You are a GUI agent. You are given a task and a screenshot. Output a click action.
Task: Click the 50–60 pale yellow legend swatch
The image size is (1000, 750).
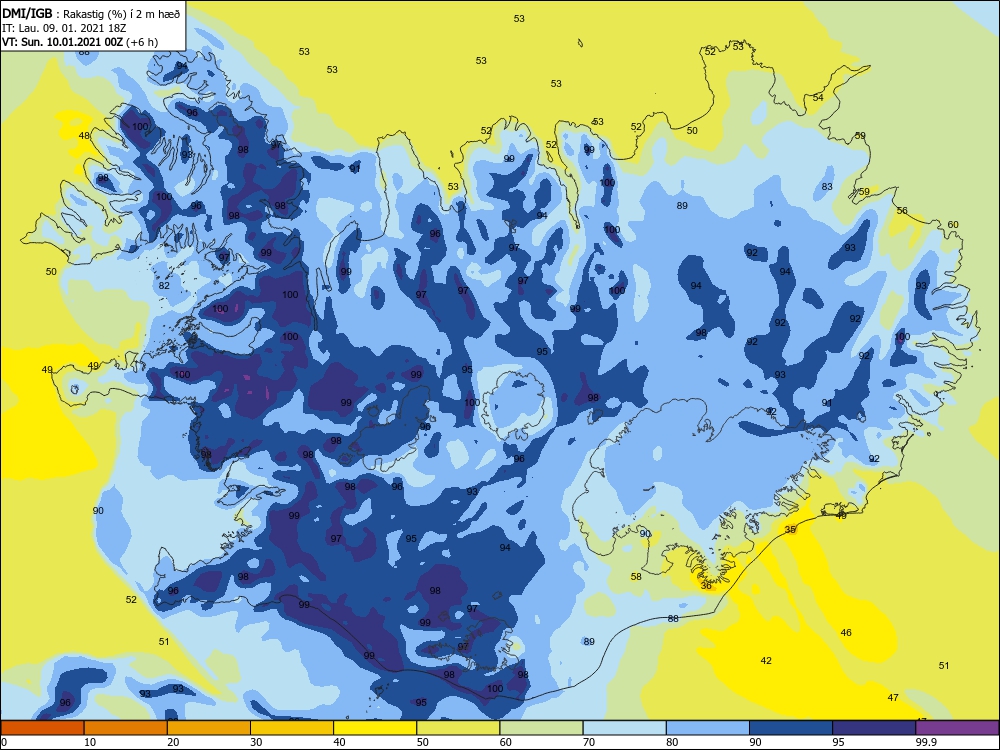point(458,728)
